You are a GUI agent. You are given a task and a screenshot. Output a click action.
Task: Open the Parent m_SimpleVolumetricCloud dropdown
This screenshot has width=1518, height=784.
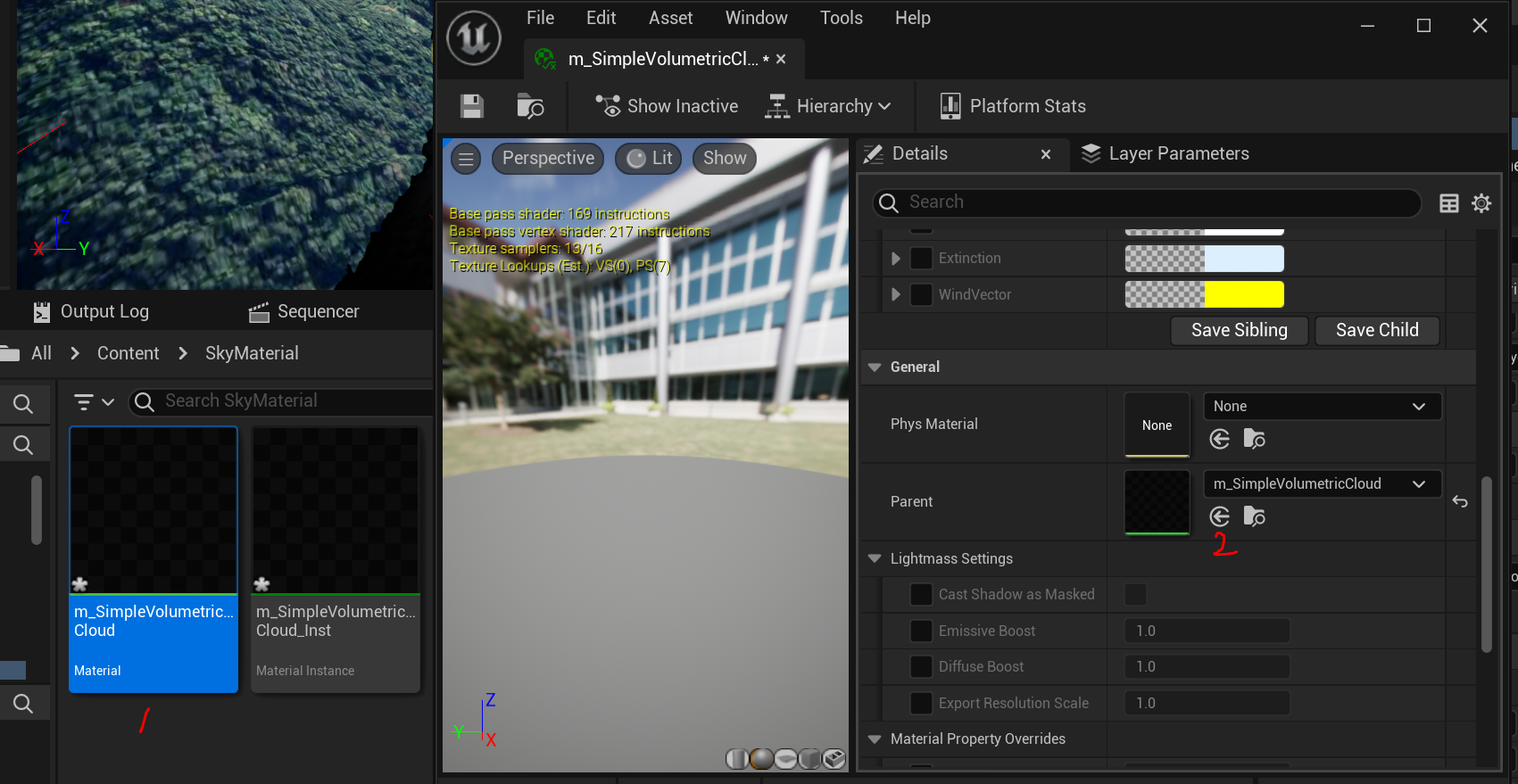[1322, 483]
